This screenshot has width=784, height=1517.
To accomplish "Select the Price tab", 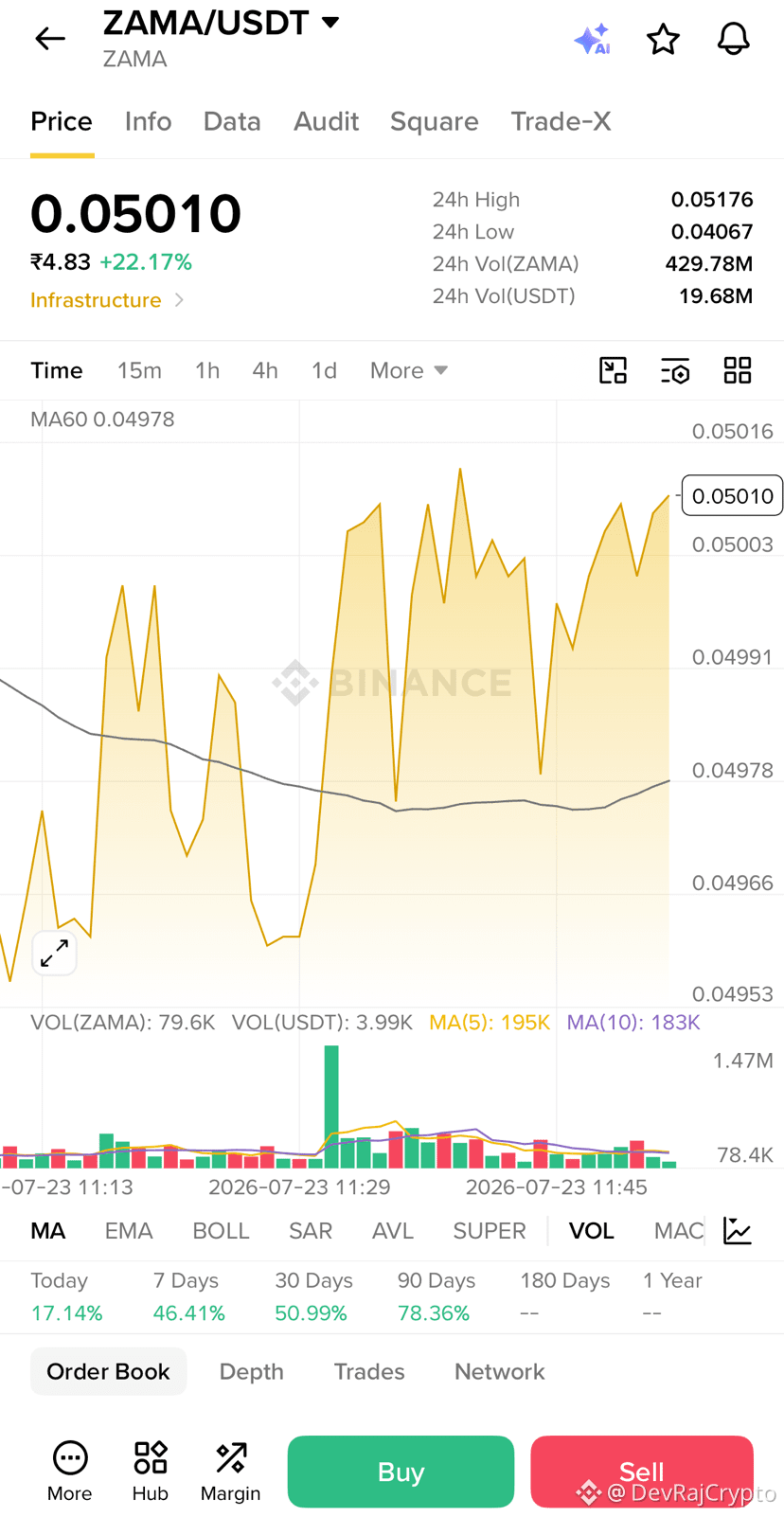I will coord(62,121).
